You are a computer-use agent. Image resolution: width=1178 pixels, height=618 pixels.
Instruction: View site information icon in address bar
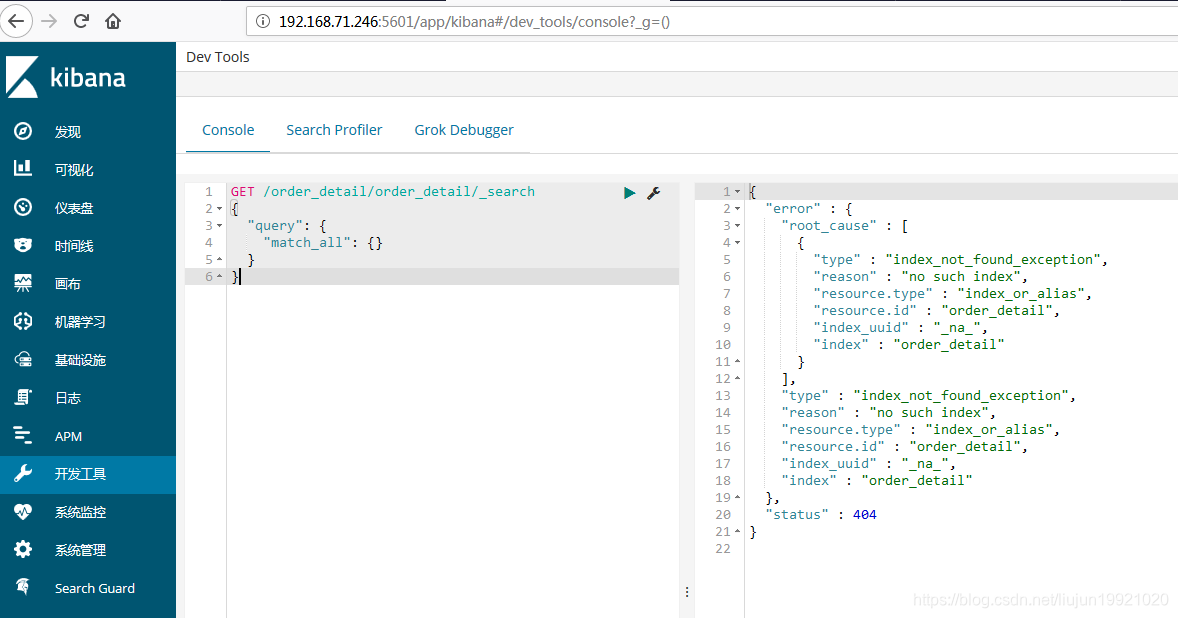[263, 22]
